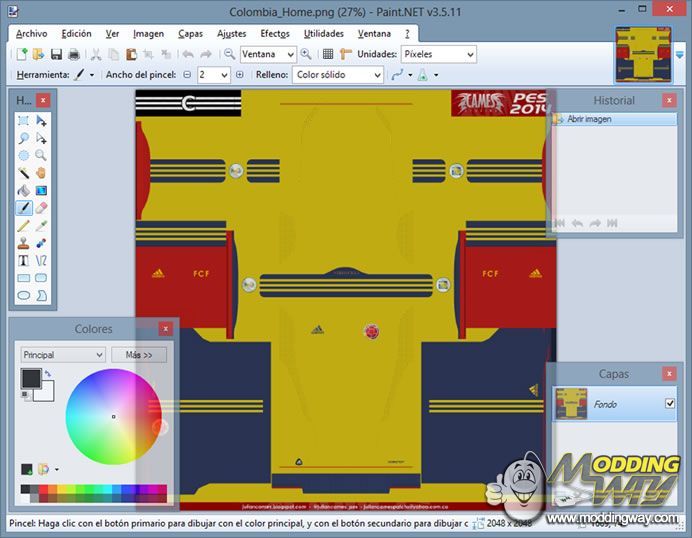Select the Eraser tool

41,207
